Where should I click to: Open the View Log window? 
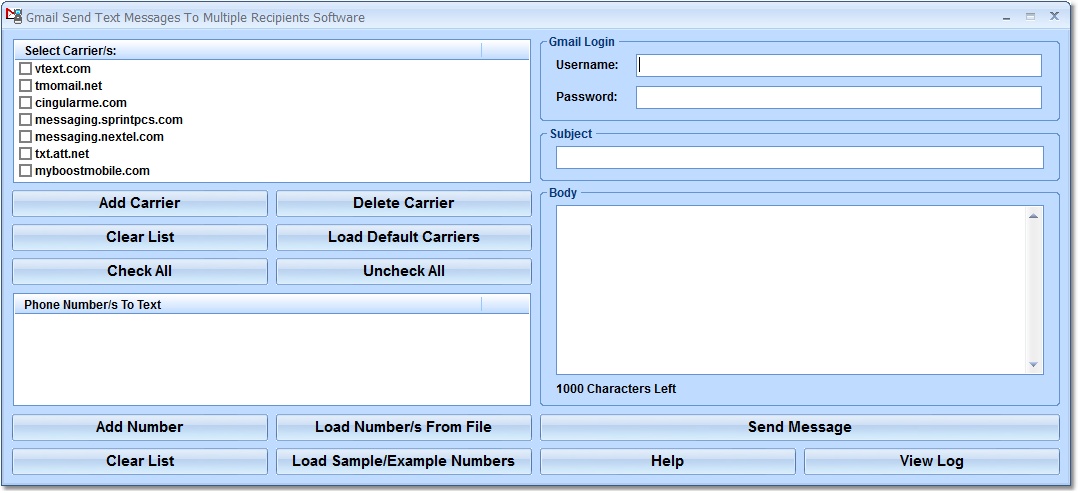932,461
